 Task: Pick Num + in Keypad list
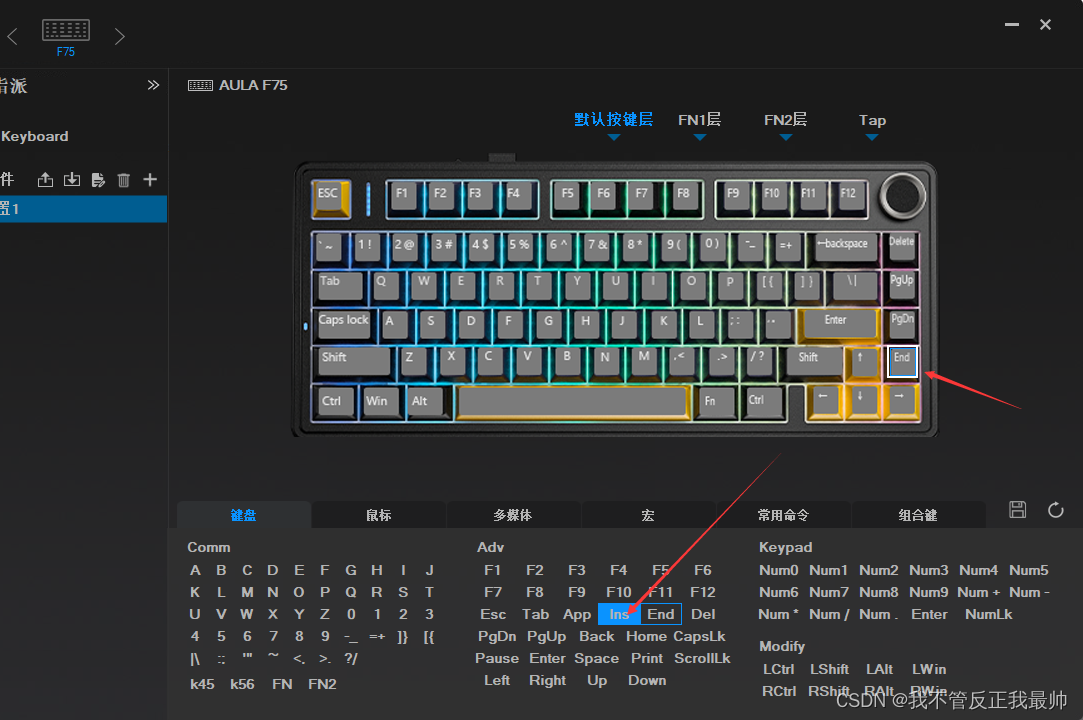(979, 592)
